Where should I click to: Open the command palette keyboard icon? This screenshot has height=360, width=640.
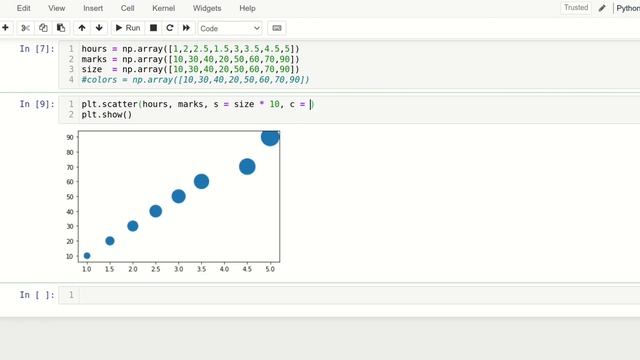point(277,28)
